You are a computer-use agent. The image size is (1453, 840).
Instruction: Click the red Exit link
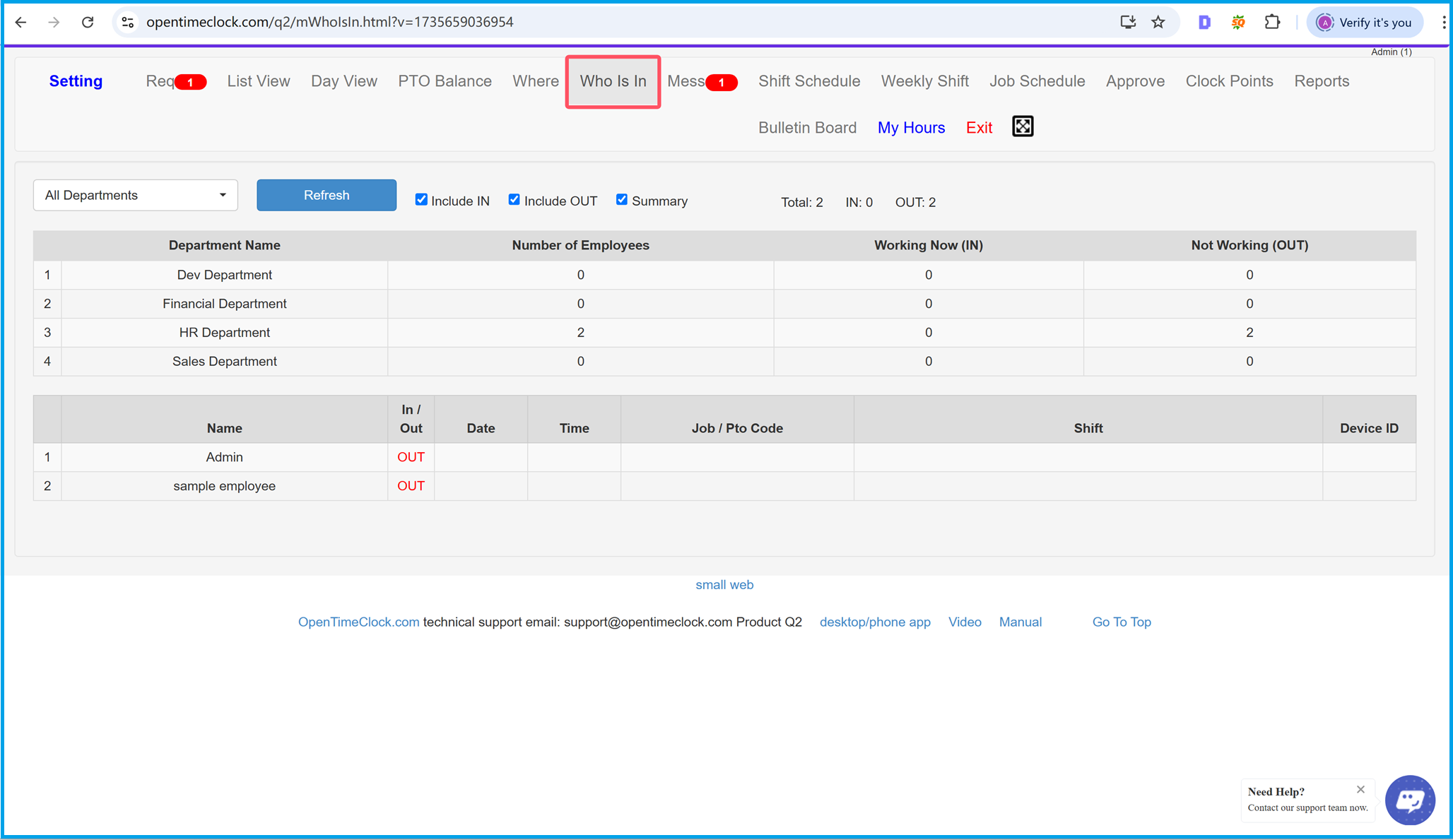(x=979, y=128)
